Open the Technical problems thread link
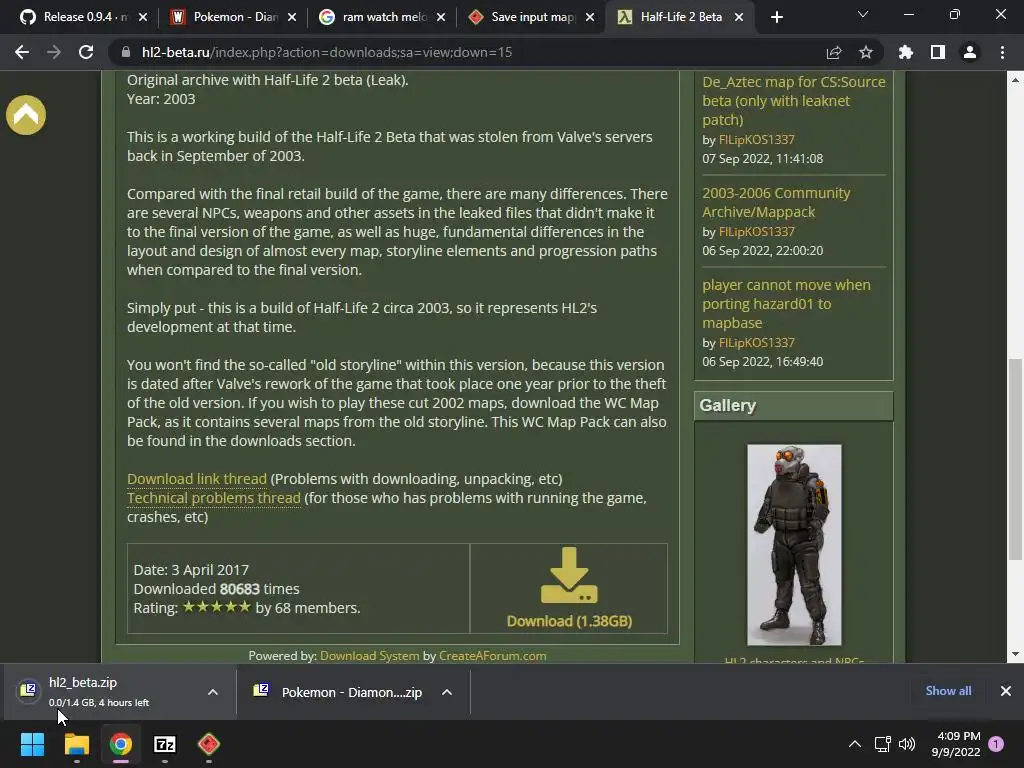 (x=214, y=498)
